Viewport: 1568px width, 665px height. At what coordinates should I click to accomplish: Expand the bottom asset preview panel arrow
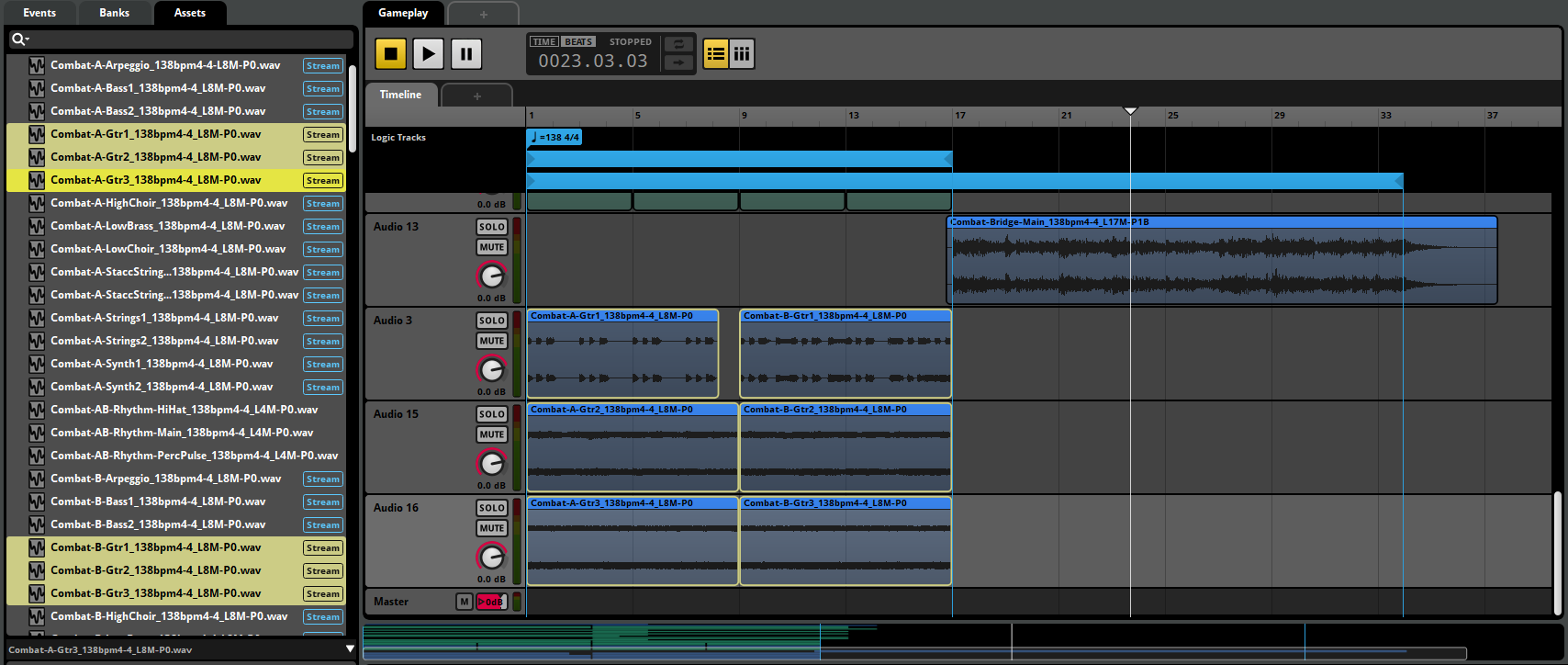(350, 649)
